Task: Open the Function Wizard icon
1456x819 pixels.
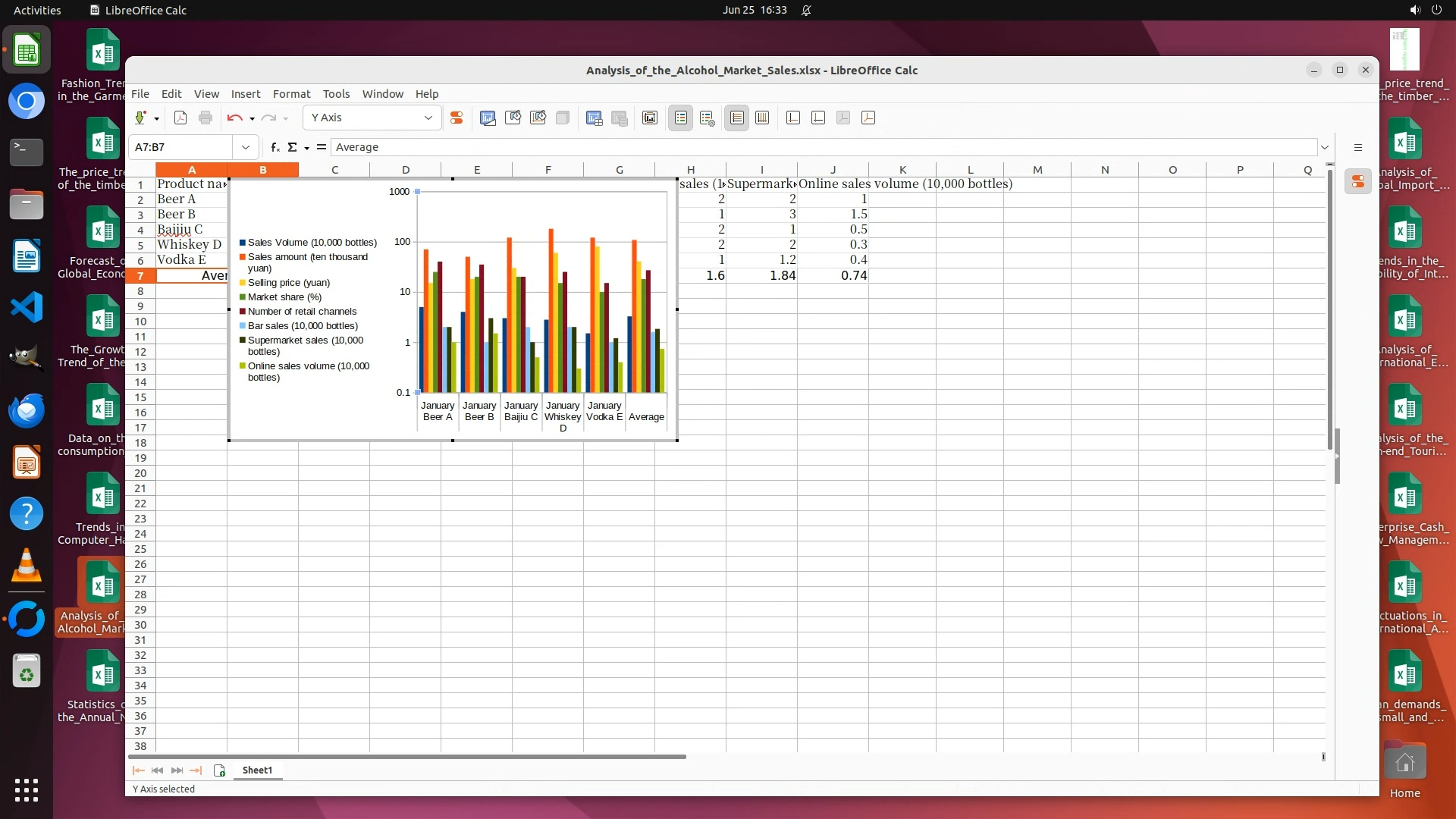Action: pyautogui.click(x=275, y=147)
